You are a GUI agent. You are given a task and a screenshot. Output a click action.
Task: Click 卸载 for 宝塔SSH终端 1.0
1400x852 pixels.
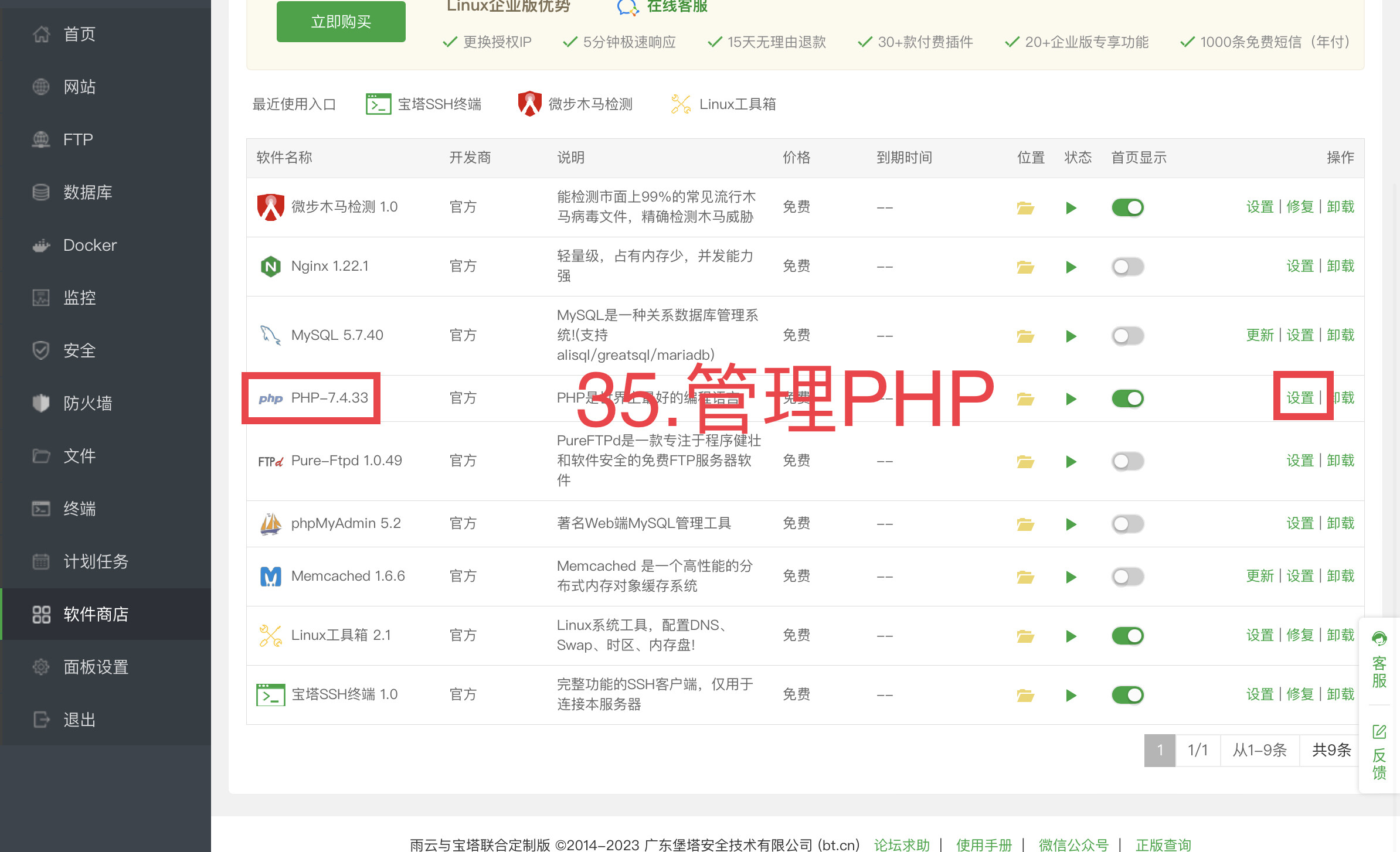(1340, 694)
